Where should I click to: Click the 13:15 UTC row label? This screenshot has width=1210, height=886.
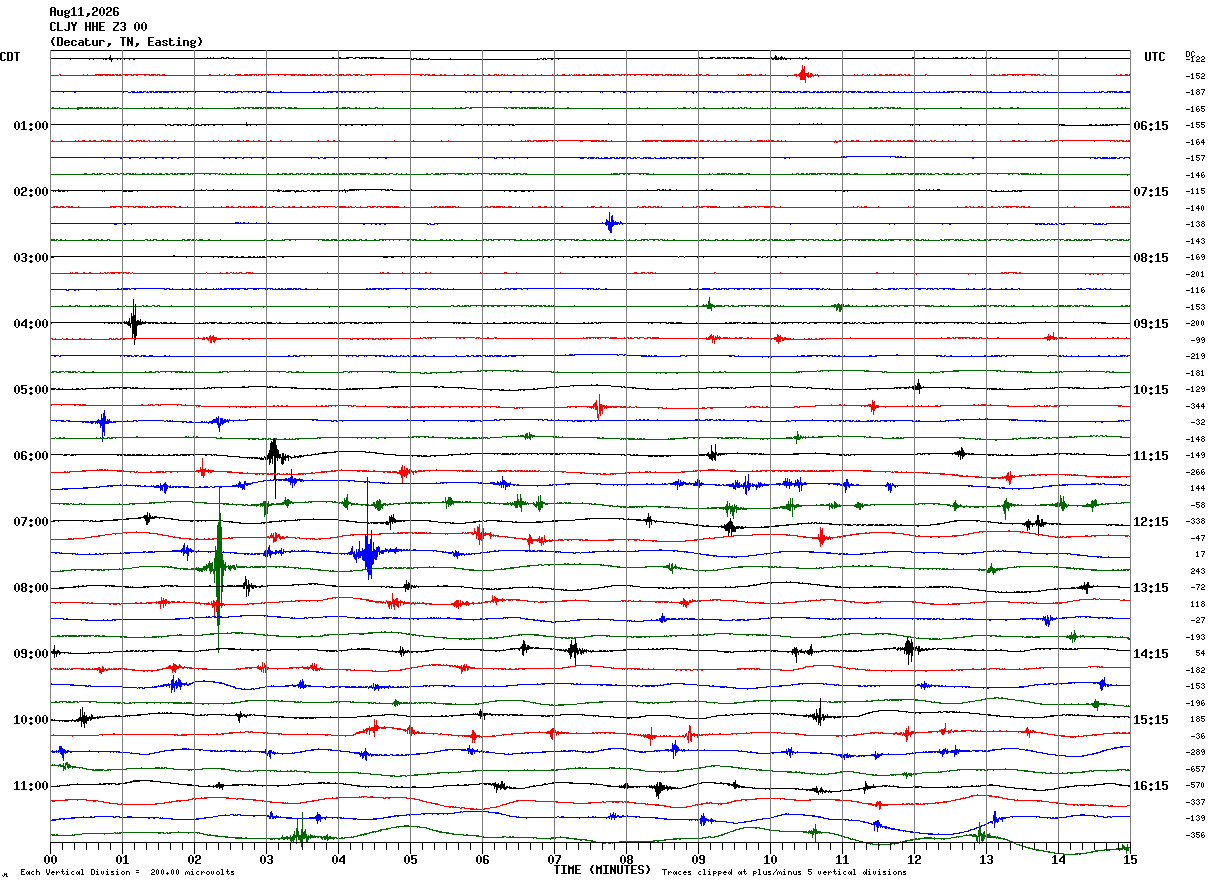pos(1151,588)
